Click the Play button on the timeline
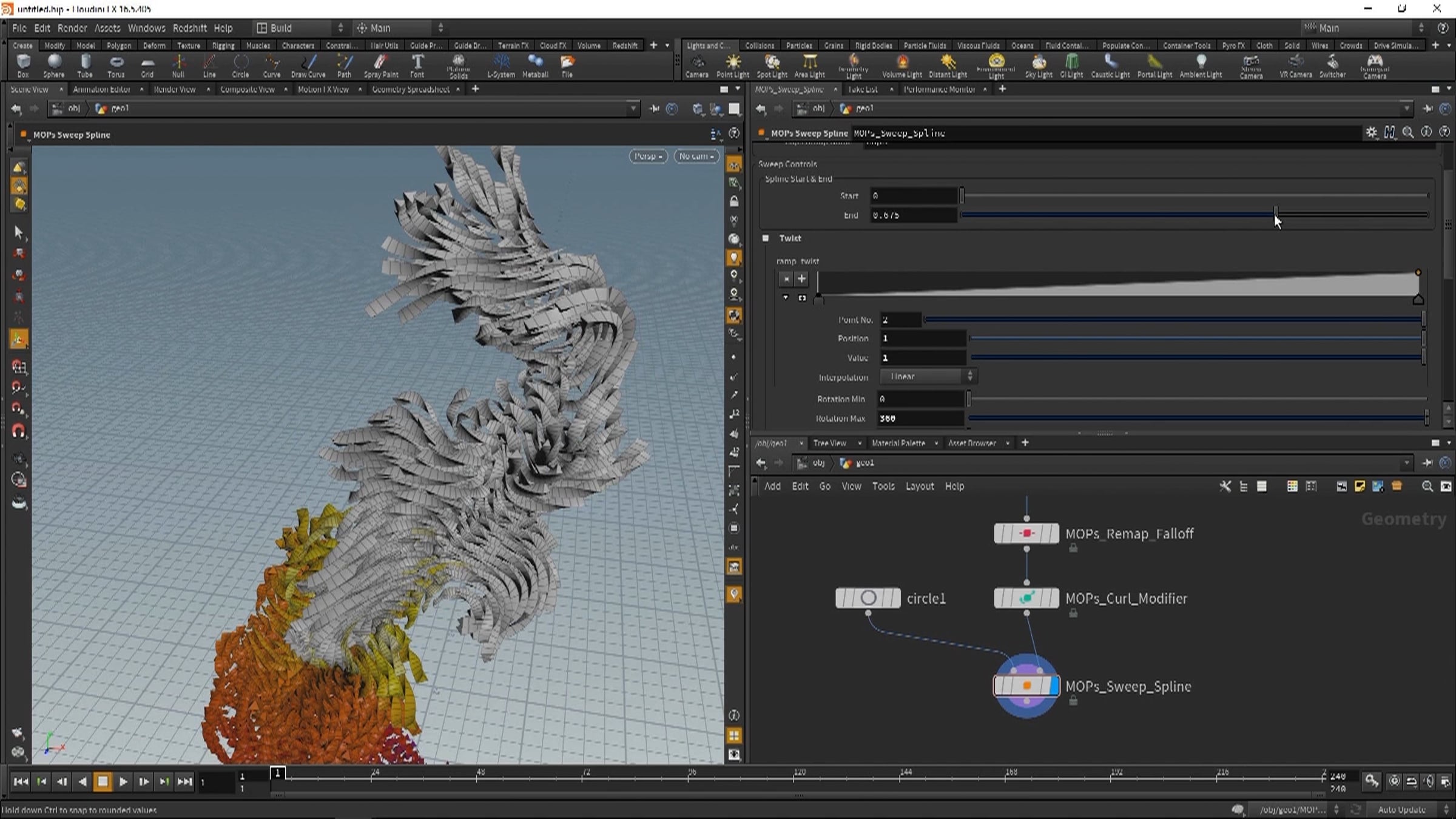Screen dimensions: 1456x819 point(123,782)
